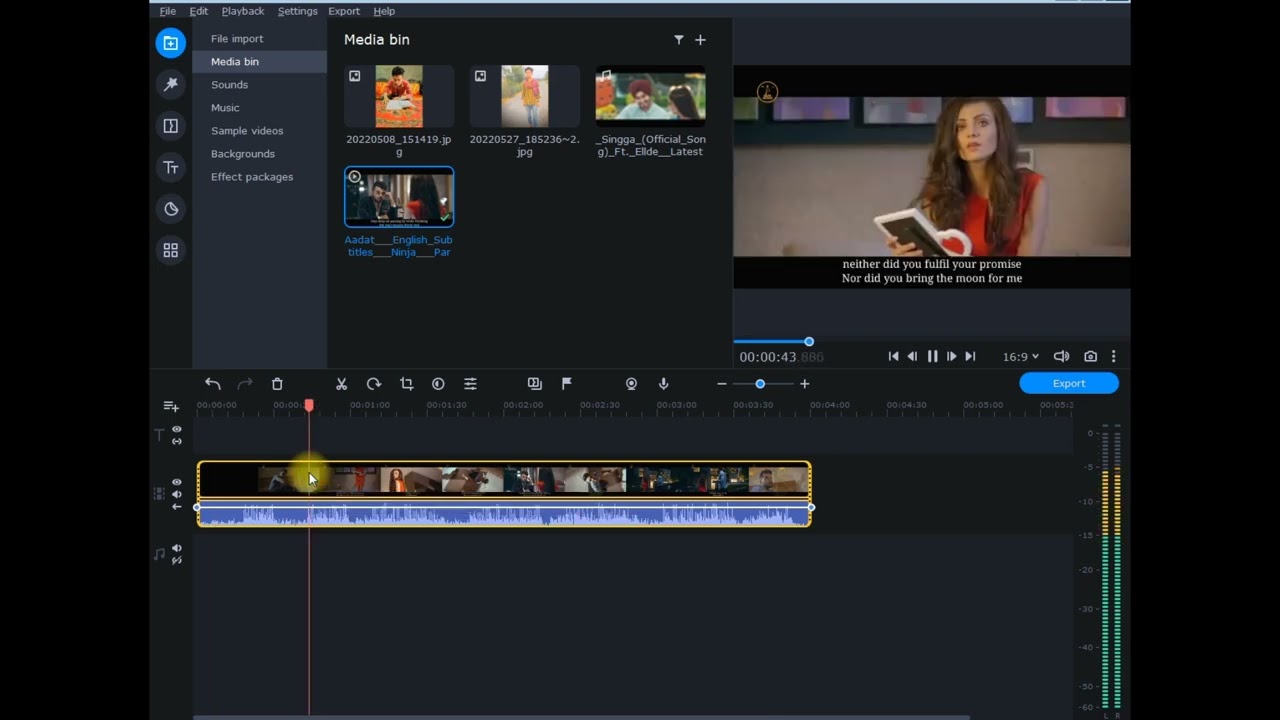This screenshot has width=1280, height=720.
Task: Add new media with plus icon
Action: click(700, 40)
